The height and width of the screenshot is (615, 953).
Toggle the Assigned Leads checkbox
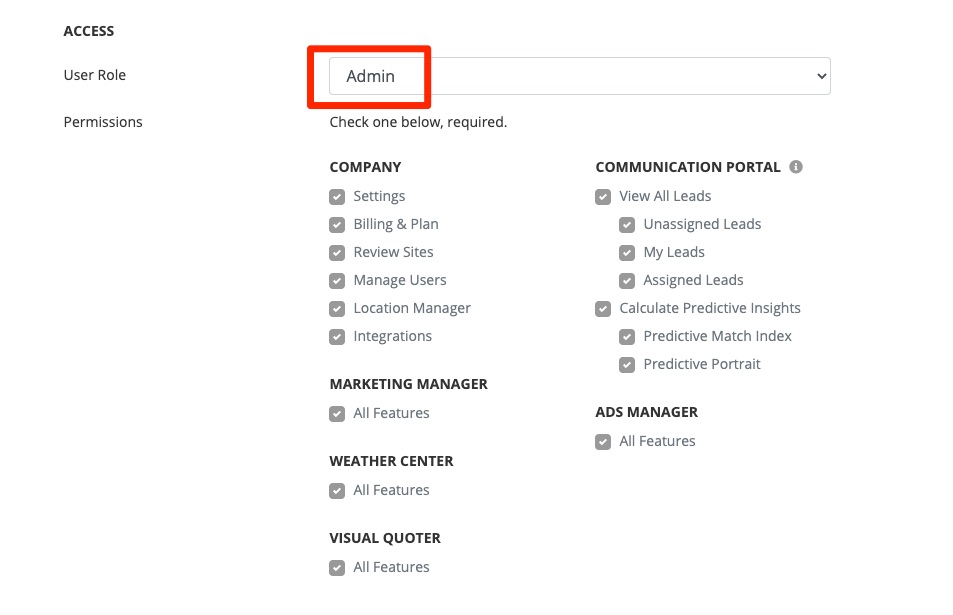[627, 281]
